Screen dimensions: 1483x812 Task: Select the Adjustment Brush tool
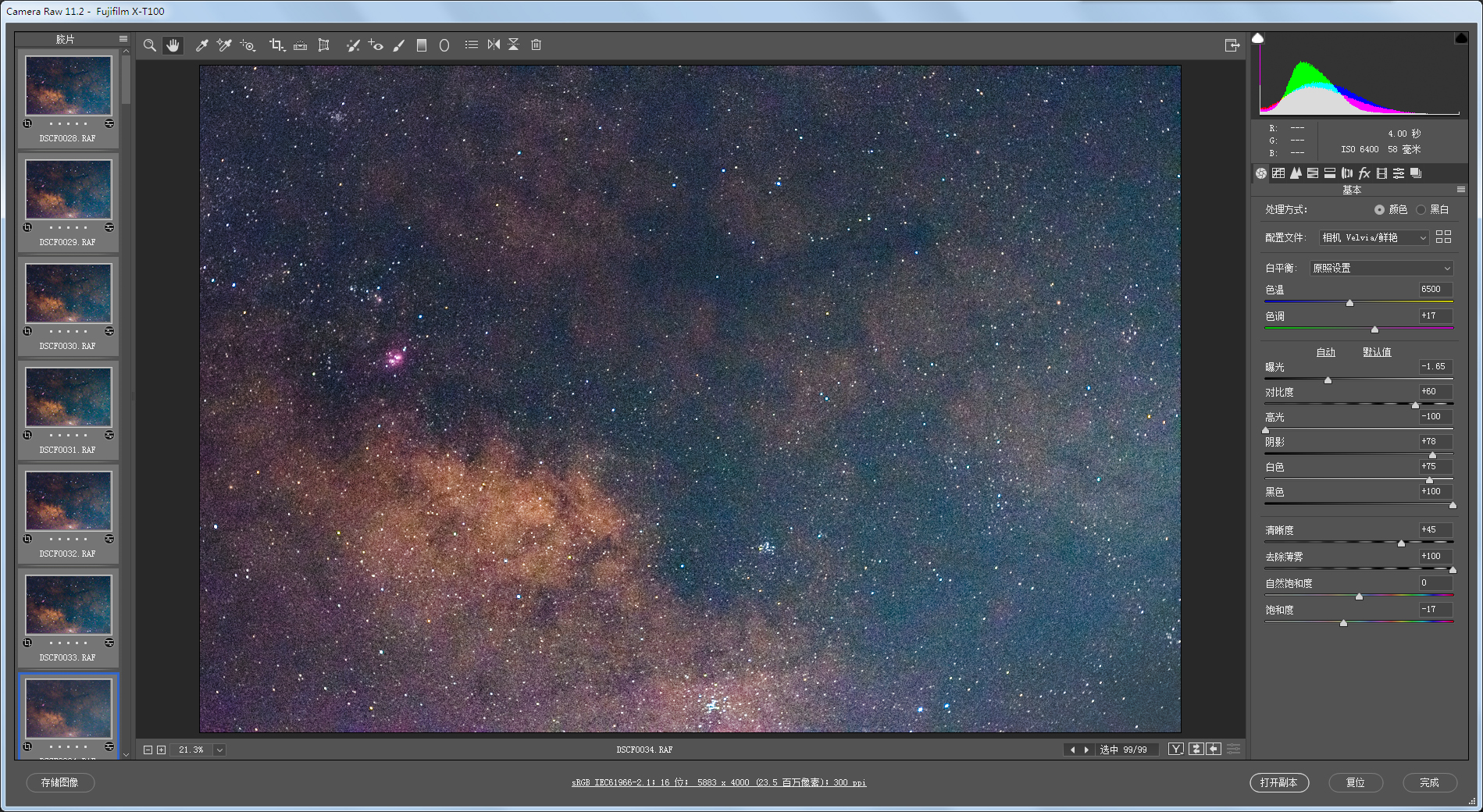(399, 45)
